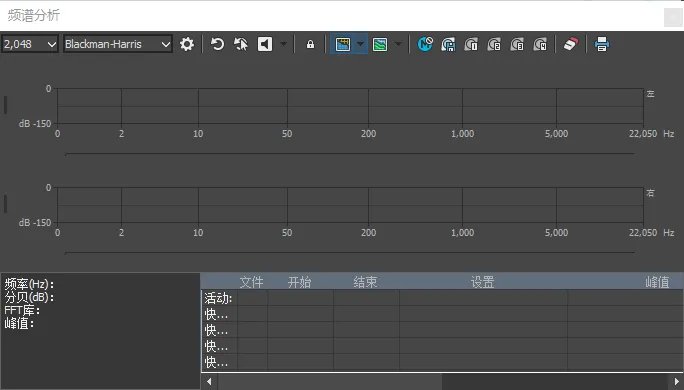Click the refresh spectrum icon
The image size is (684, 390).
click(217, 44)
